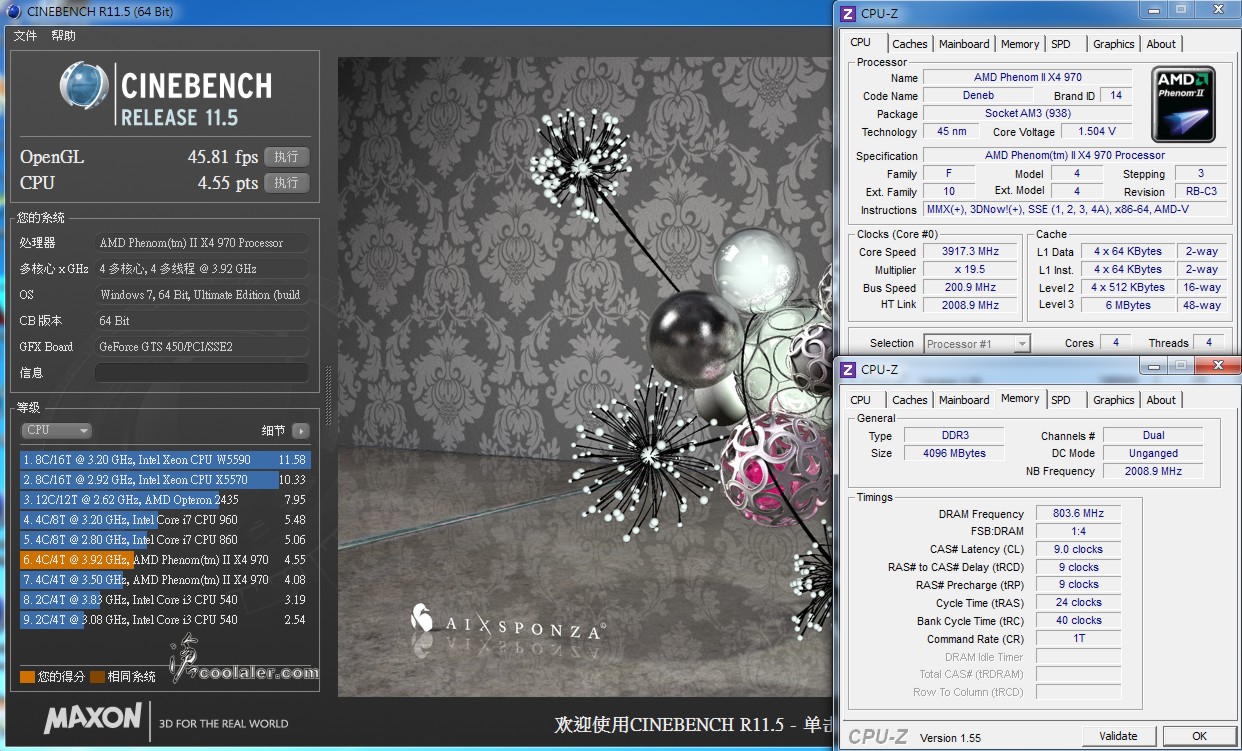Open the 文件 menu in CINEBENCH
This screenshot has height=751, width=1242.
pyautogui.click(x=25, y=35)
